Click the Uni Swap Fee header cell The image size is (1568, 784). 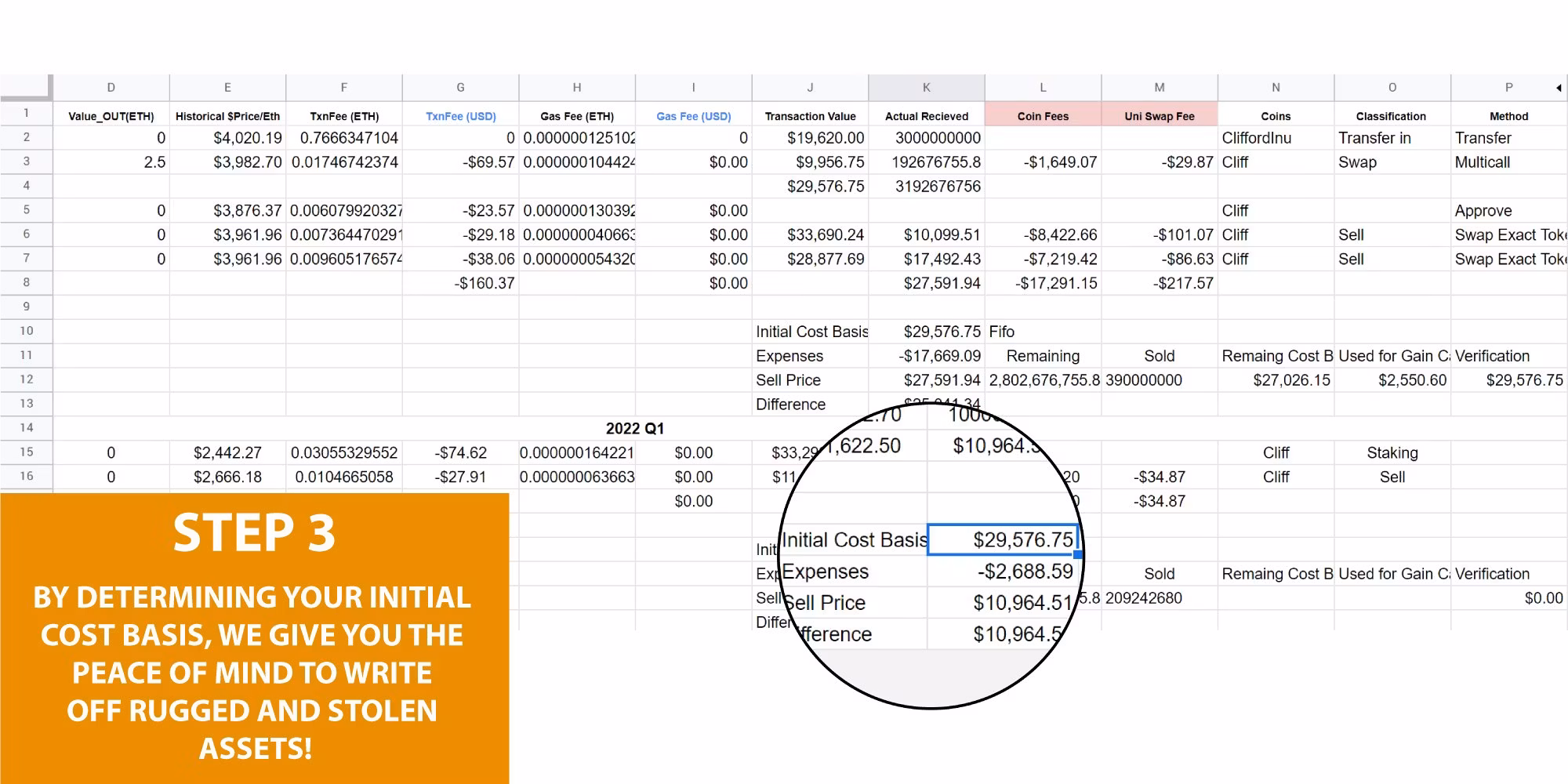click(x=1159, y=116)
